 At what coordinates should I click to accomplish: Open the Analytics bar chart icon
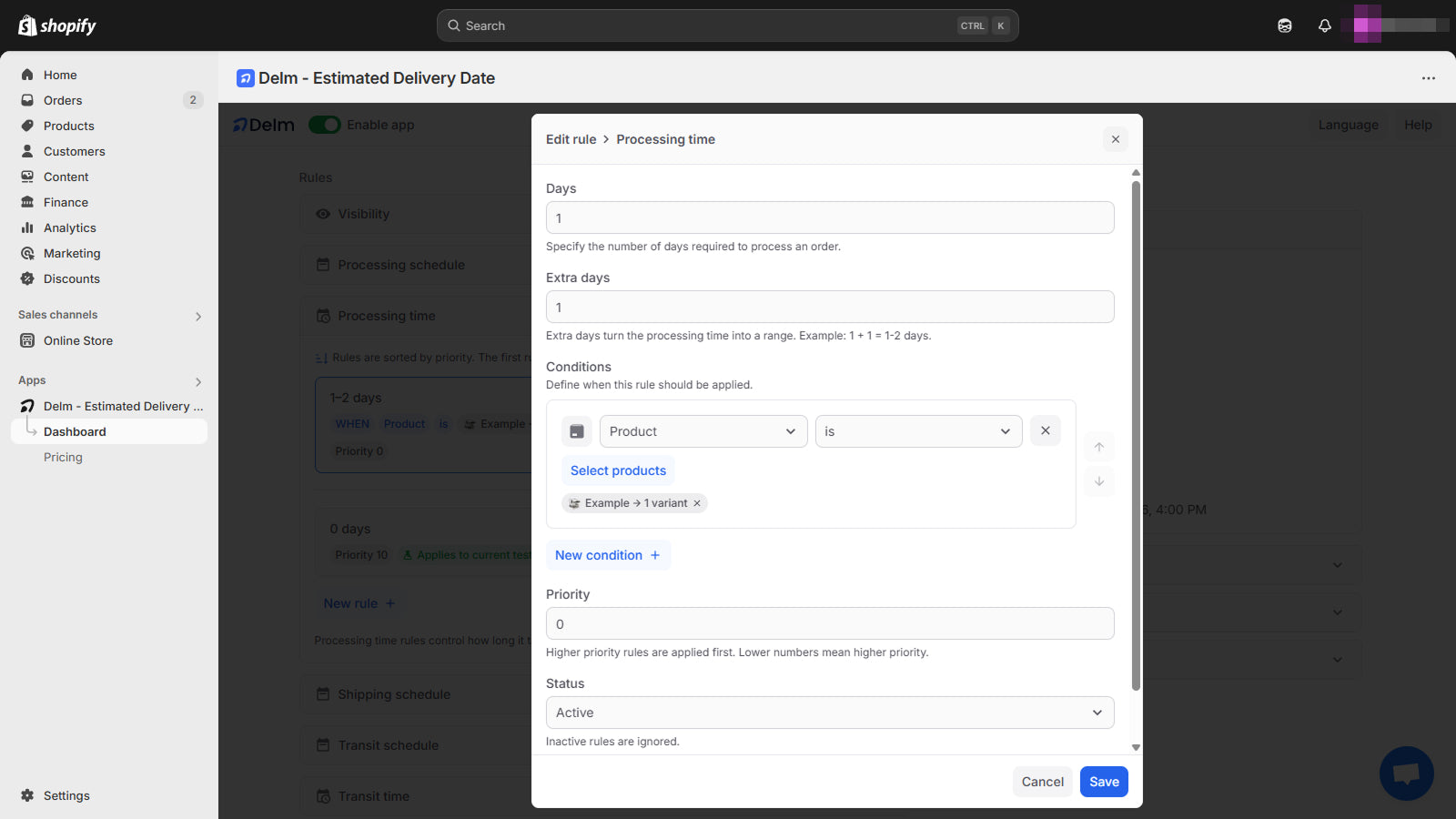pyautogui.click(x=27, y=227)
